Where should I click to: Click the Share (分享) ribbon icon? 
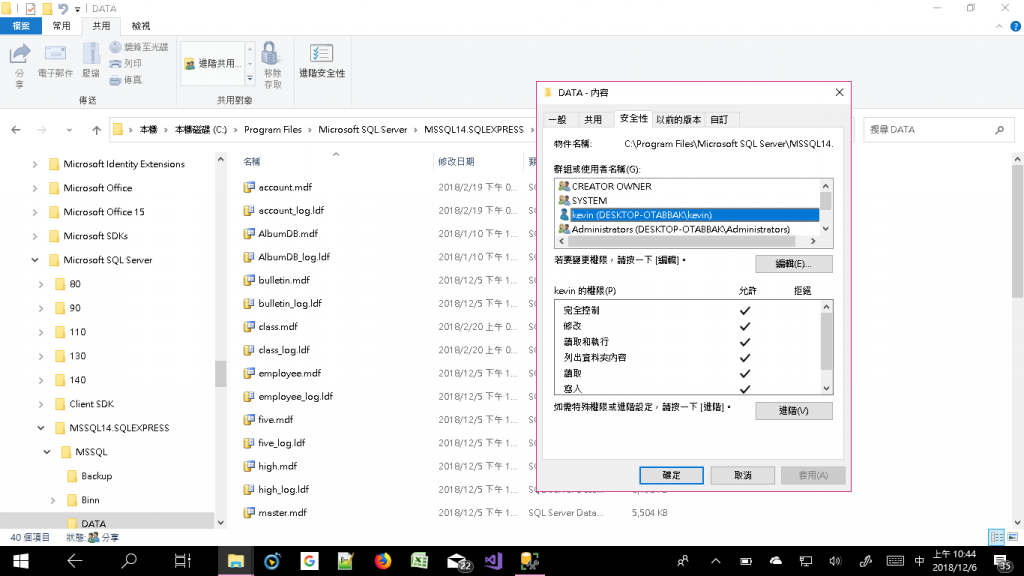(20, 64)
